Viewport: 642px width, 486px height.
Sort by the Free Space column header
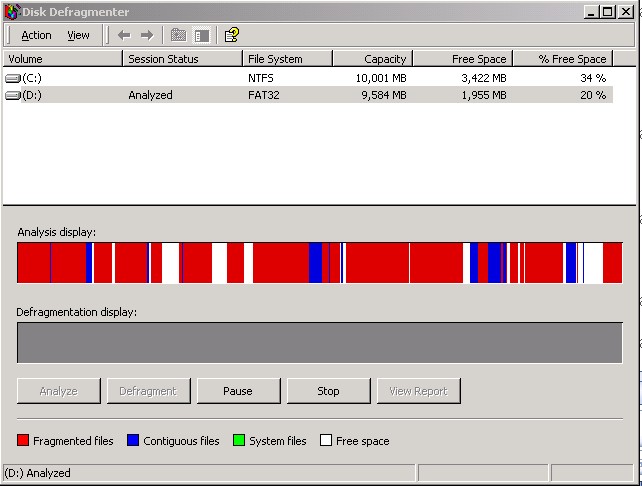[x=463, y=59]
